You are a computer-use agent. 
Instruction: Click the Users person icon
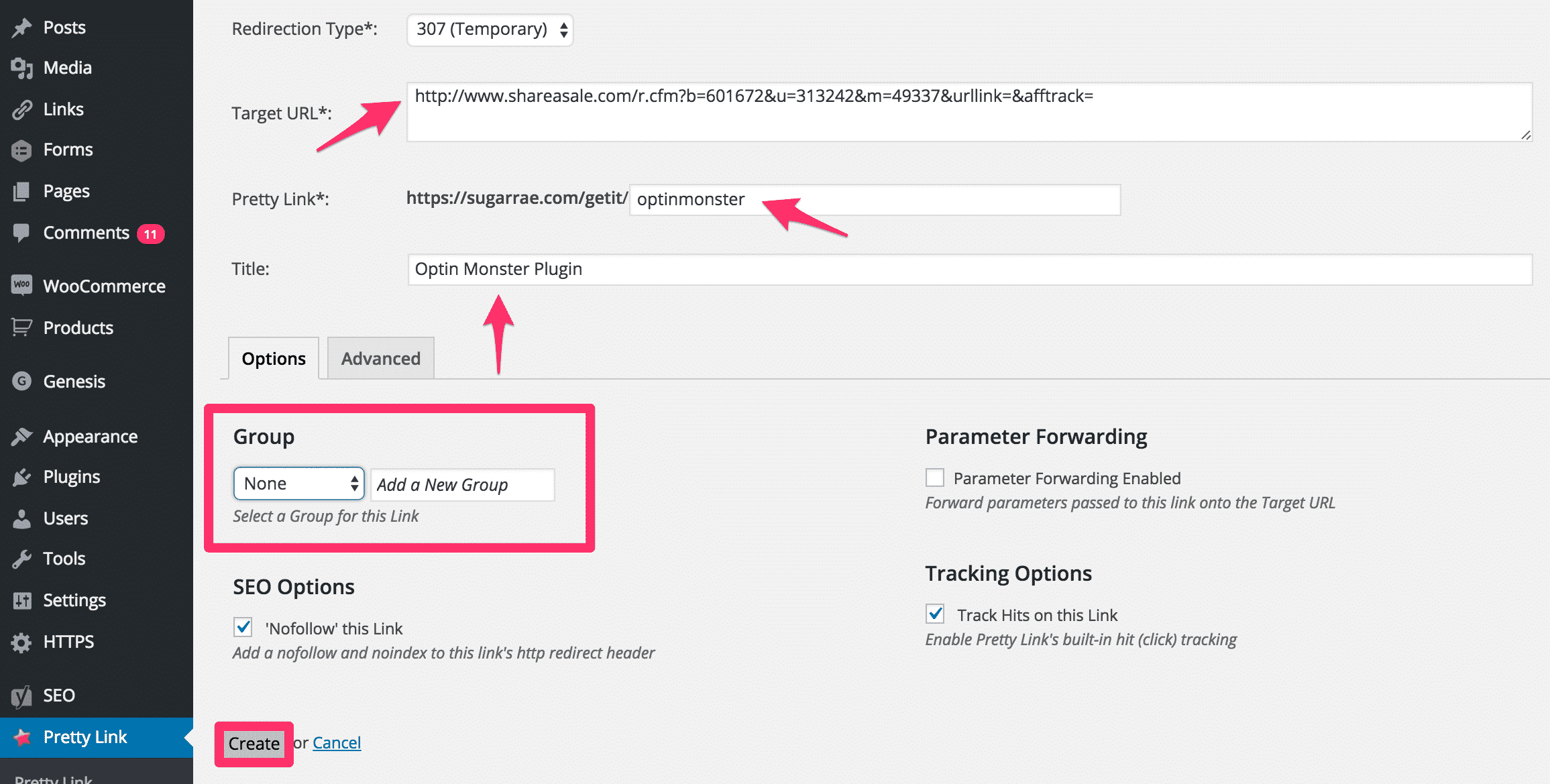(21, 518)
